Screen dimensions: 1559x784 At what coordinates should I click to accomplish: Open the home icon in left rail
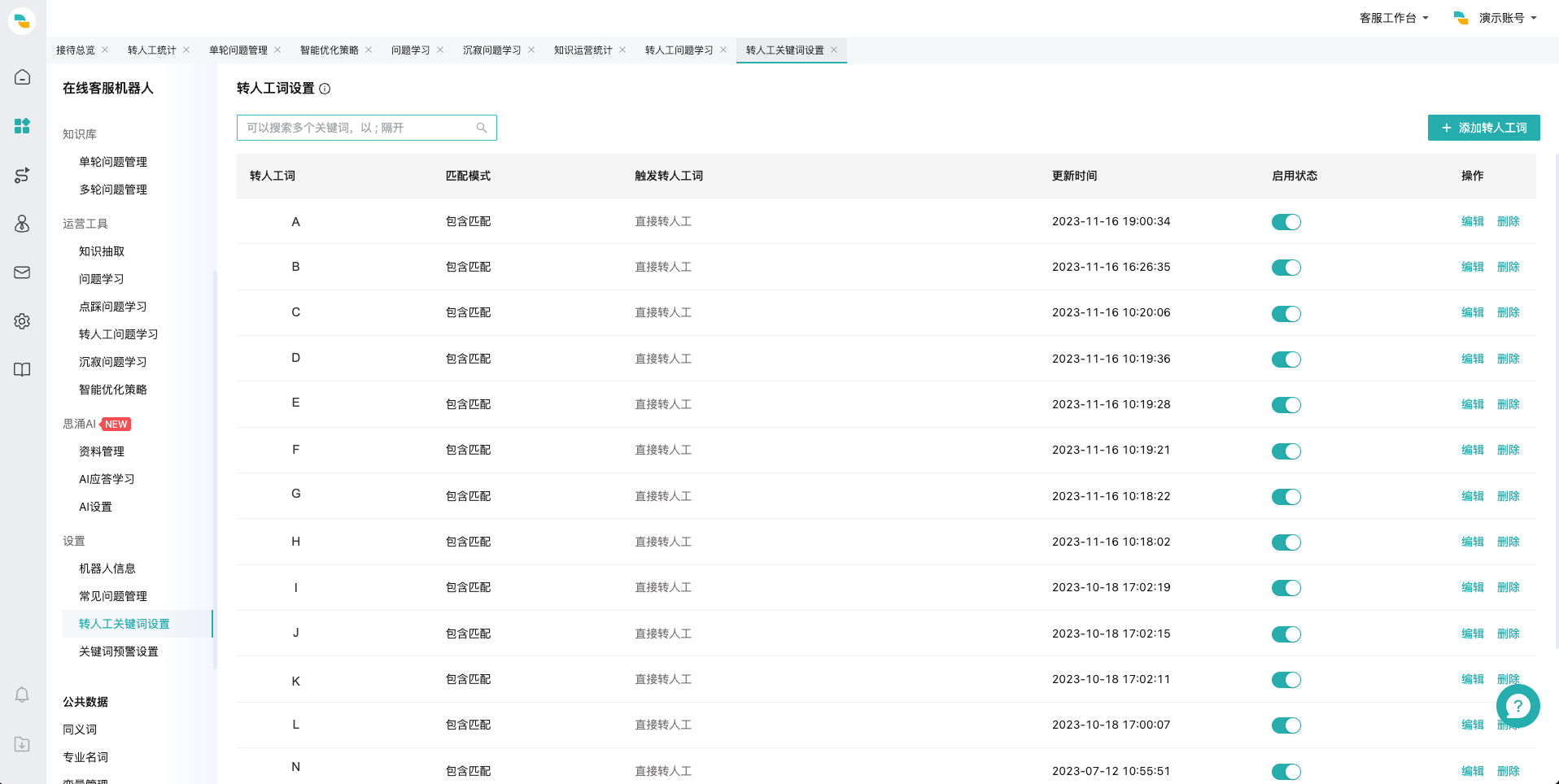(x=22, y=77)
